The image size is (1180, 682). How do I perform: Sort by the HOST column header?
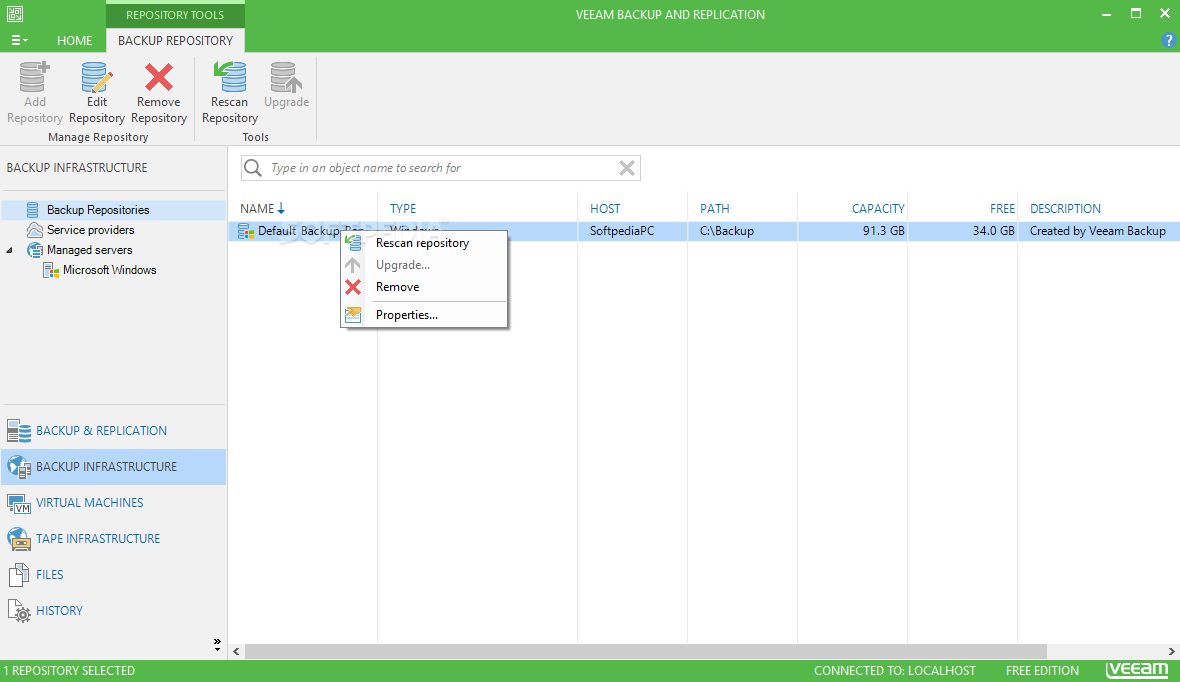605,209
